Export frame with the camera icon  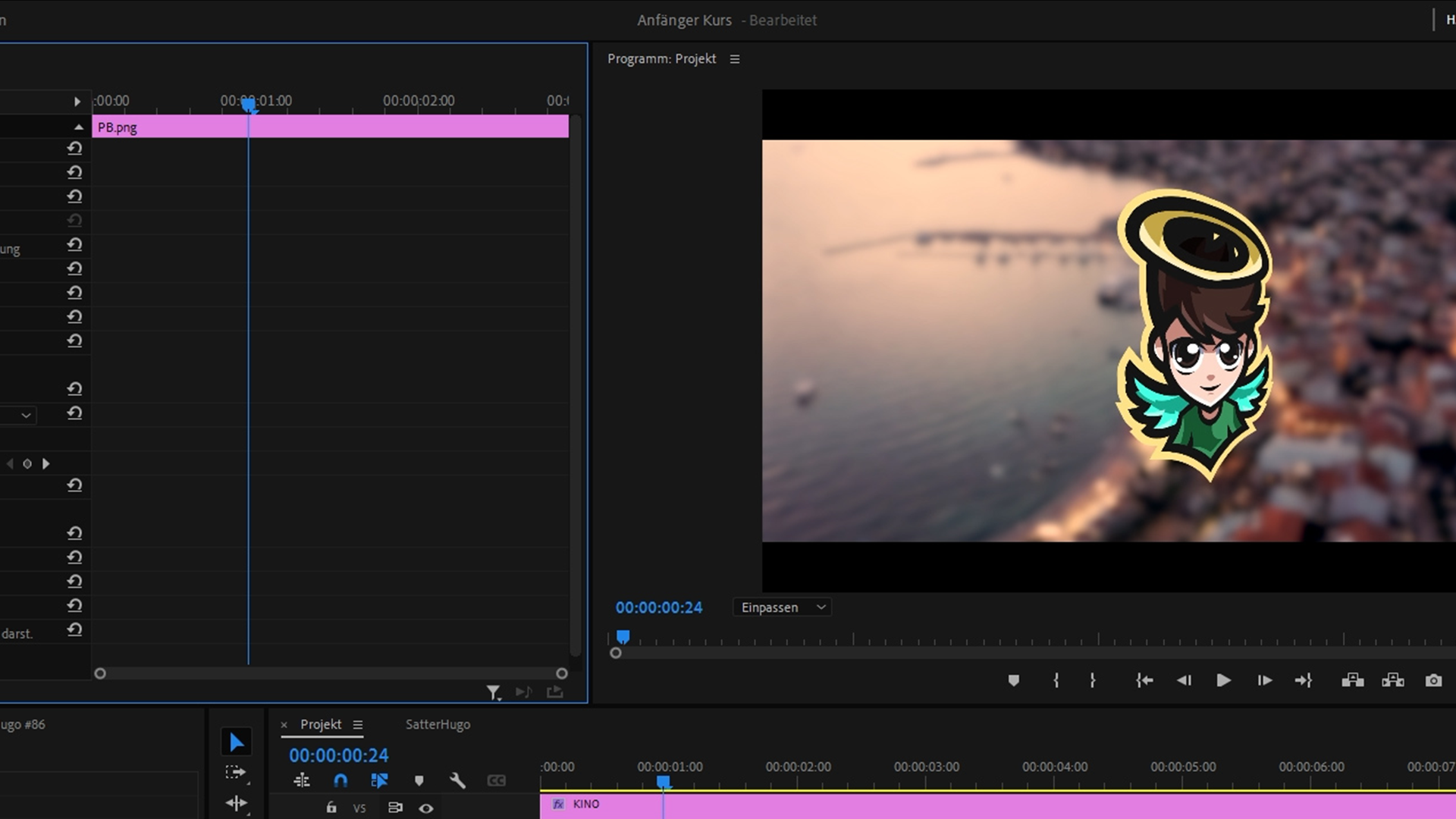tap(1433, 680)
